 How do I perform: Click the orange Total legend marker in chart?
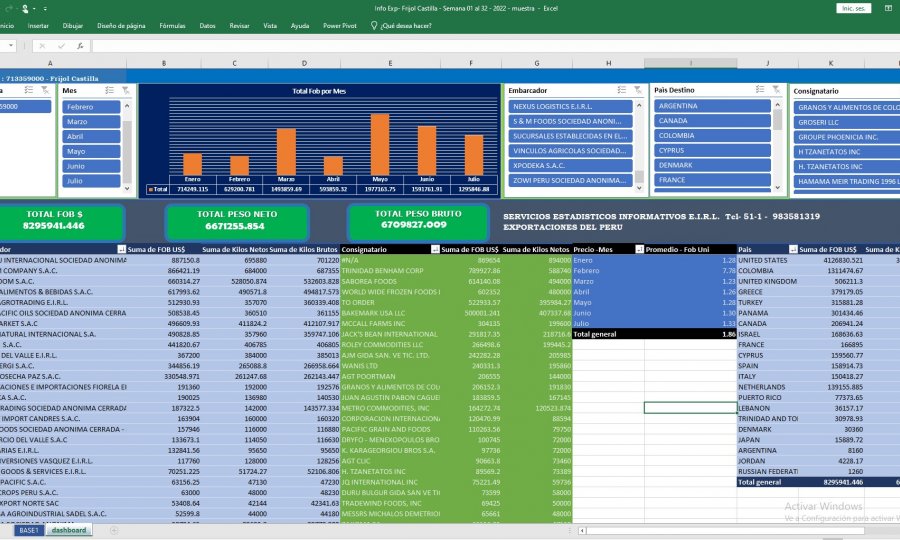150,189
